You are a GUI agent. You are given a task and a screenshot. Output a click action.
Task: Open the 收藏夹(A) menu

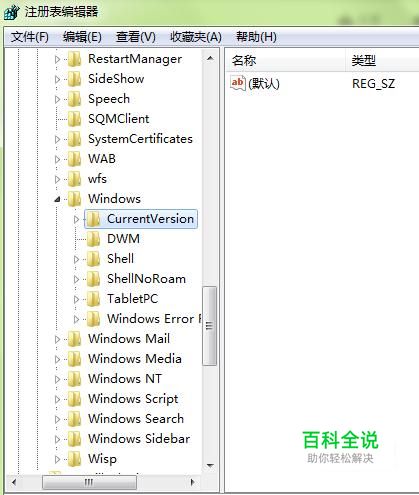[196, 37]
